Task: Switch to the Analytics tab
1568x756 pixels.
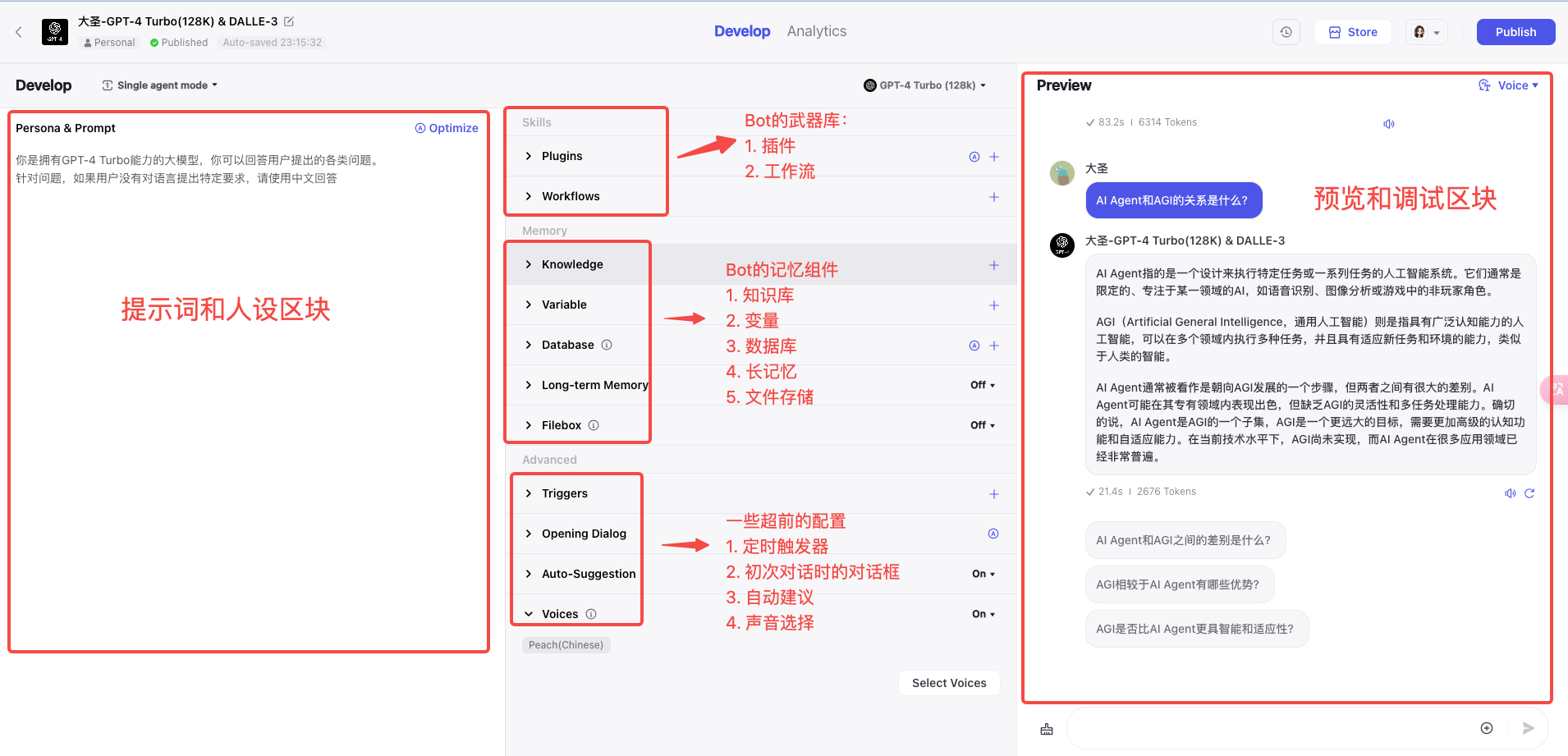Action: [816, 31]
